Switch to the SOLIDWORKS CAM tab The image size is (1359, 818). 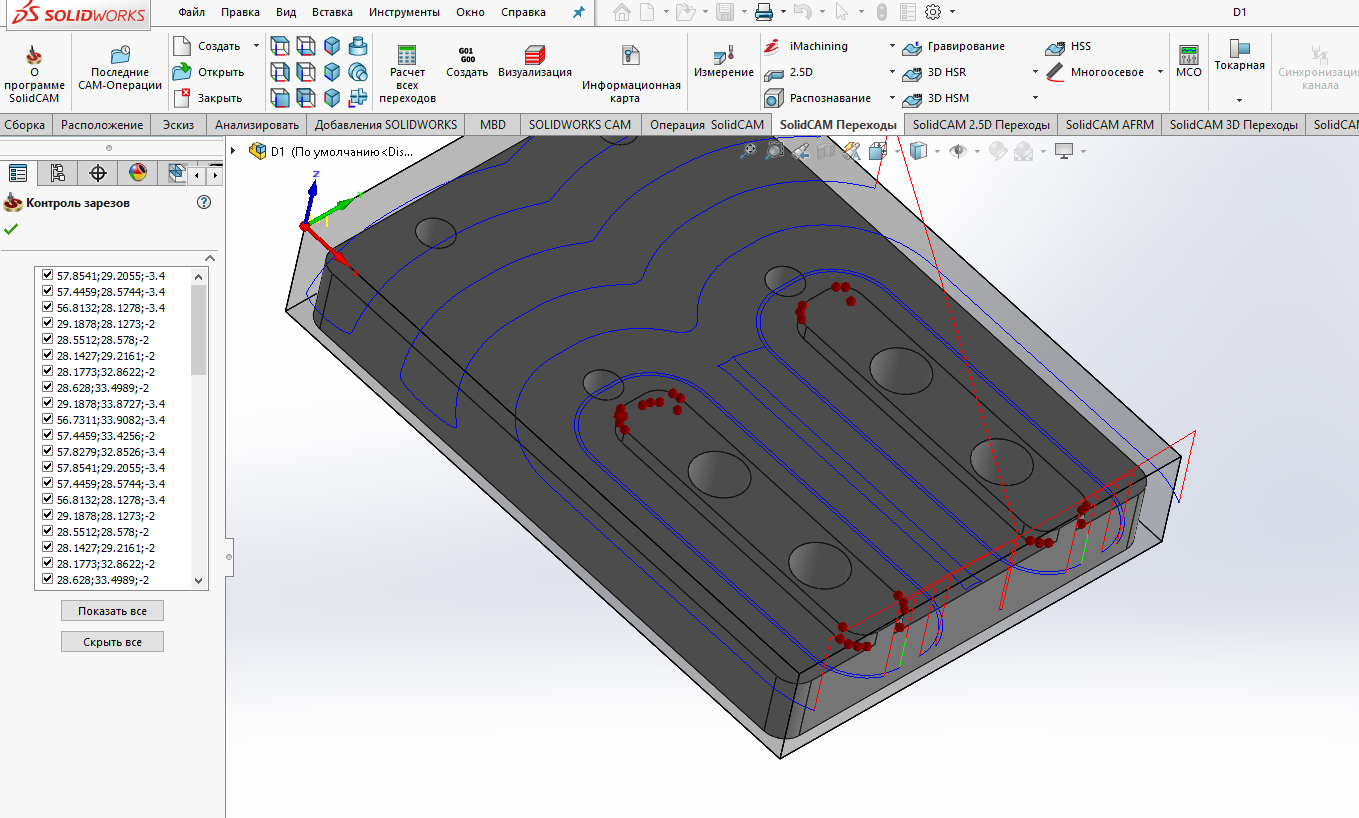pos(580,124)
